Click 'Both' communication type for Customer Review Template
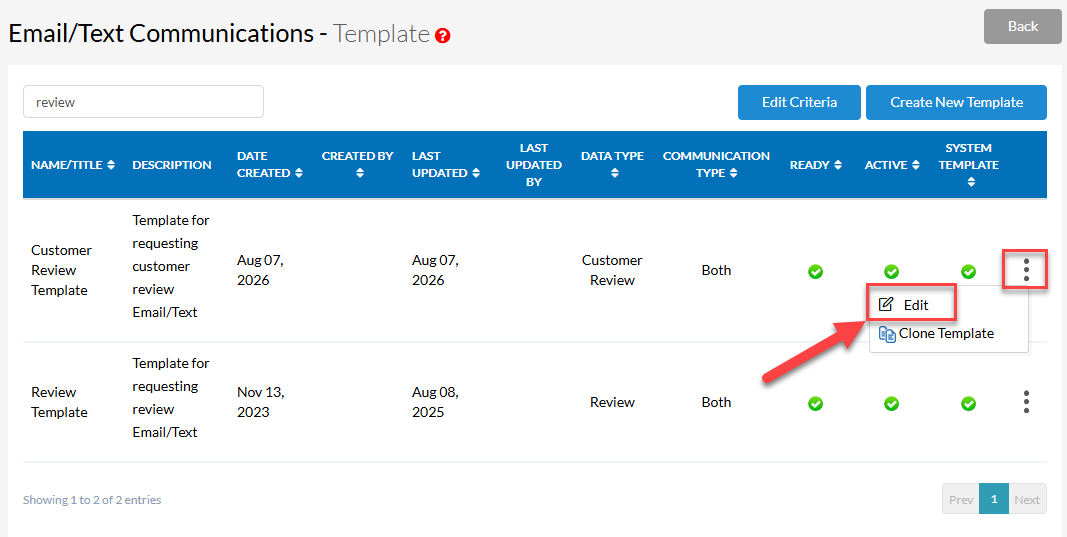 [x=717, y=270]
